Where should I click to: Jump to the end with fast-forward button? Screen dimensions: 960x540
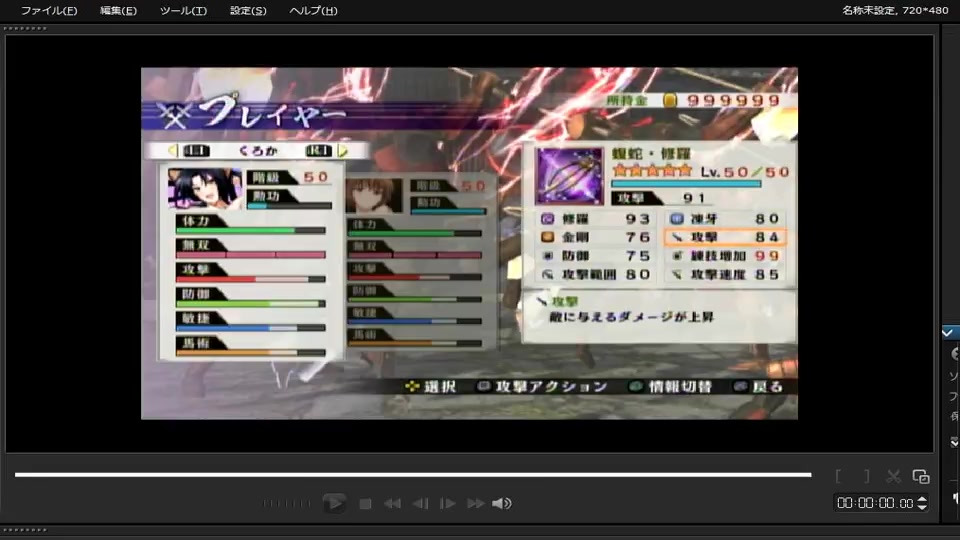pos(476,504)
